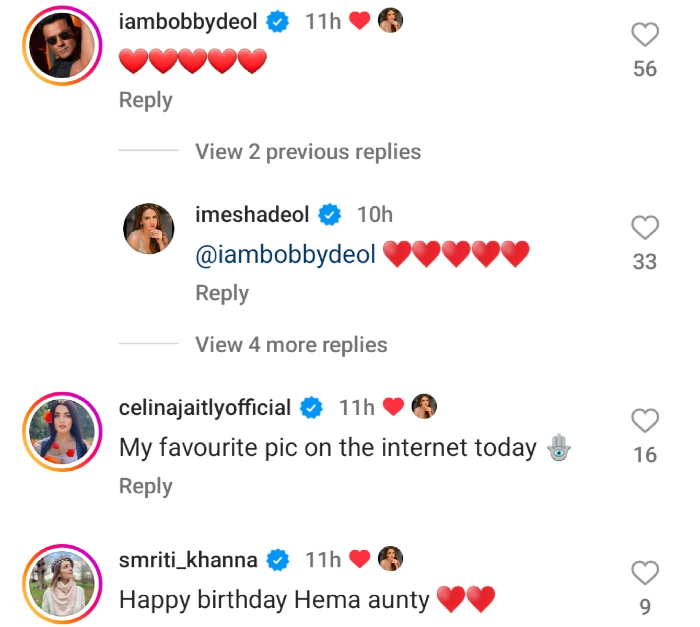Open smriti_khanna profile picture
This screenshot has height=627, width=700.
pos(58,583)
